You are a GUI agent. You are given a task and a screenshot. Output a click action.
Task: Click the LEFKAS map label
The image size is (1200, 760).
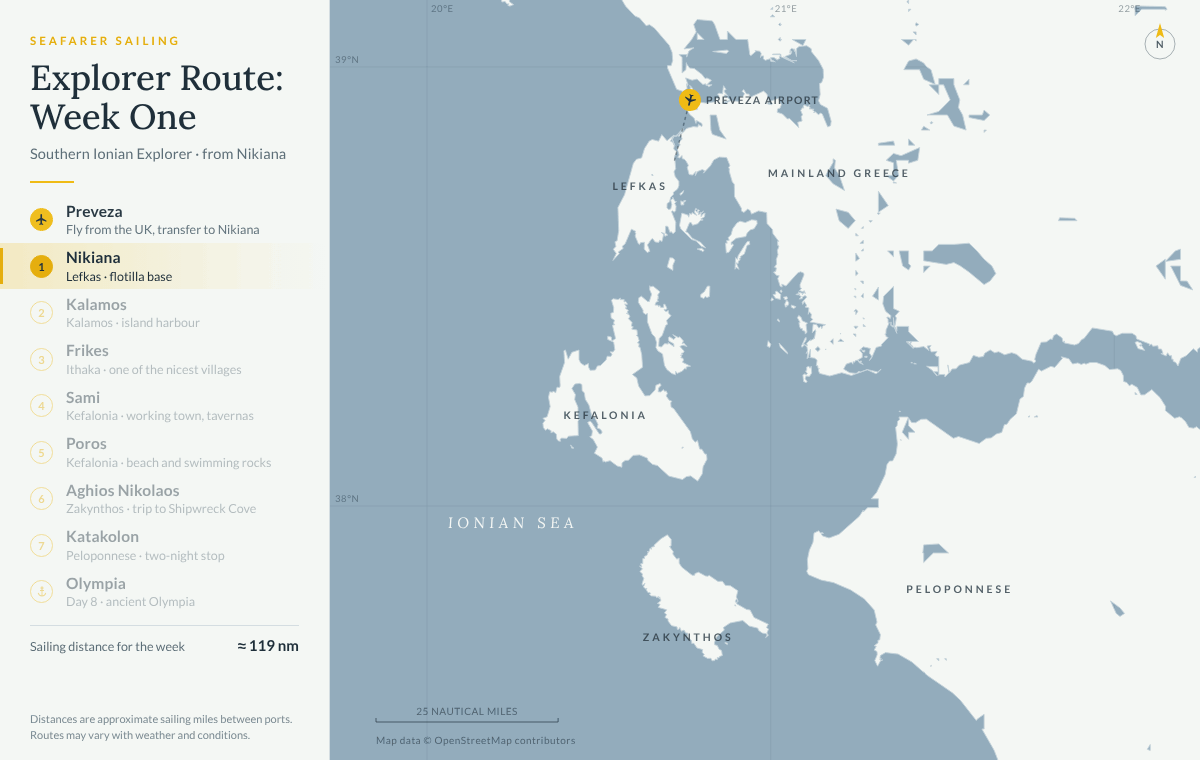tap(639, 186)
